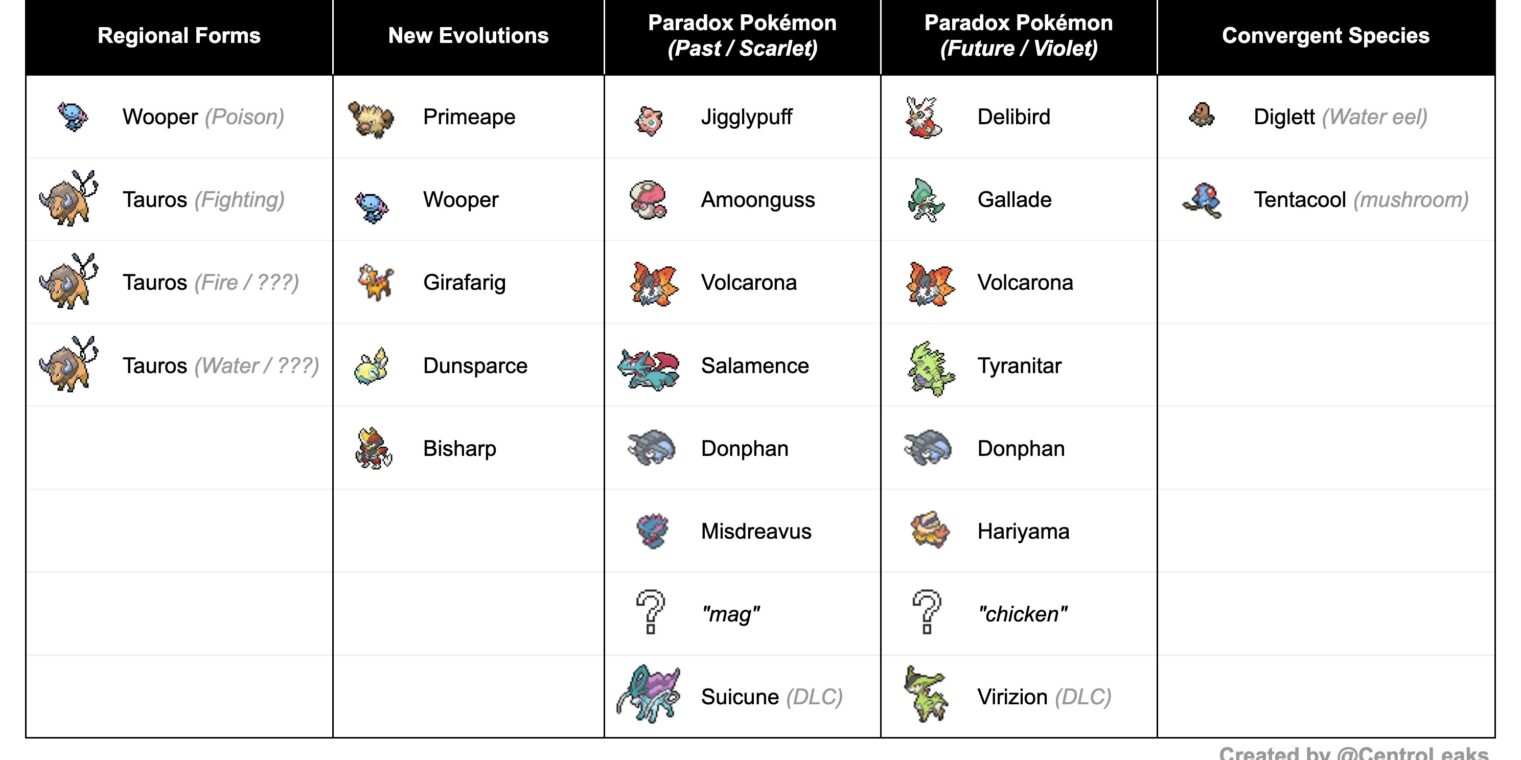Image resolution: width=1521 pixels, height=760 pixels.
Task: Click the Virizion sprite icon
Action: tap(925, 695)
